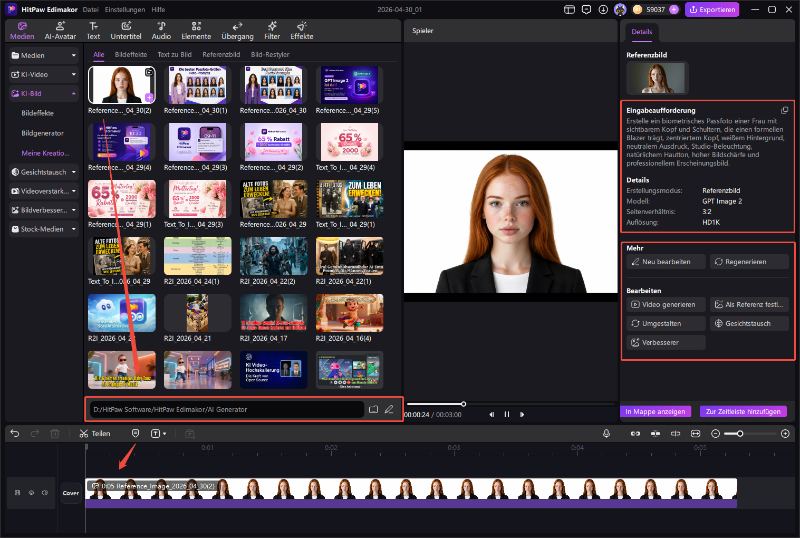Image resolution: width=800 pixels, height=538 pixels.
Task: Change the window layout icon
Action: [569, 10]
